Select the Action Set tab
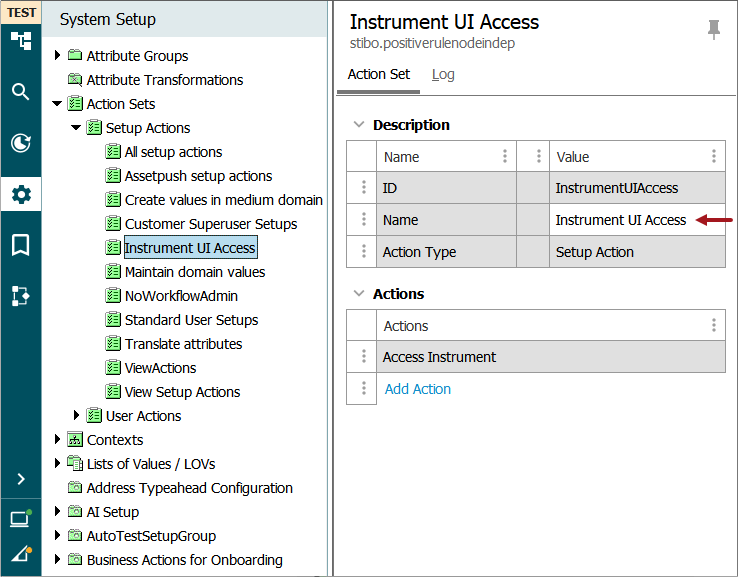This screenshot has width=738, height=577. pos(378,74)
